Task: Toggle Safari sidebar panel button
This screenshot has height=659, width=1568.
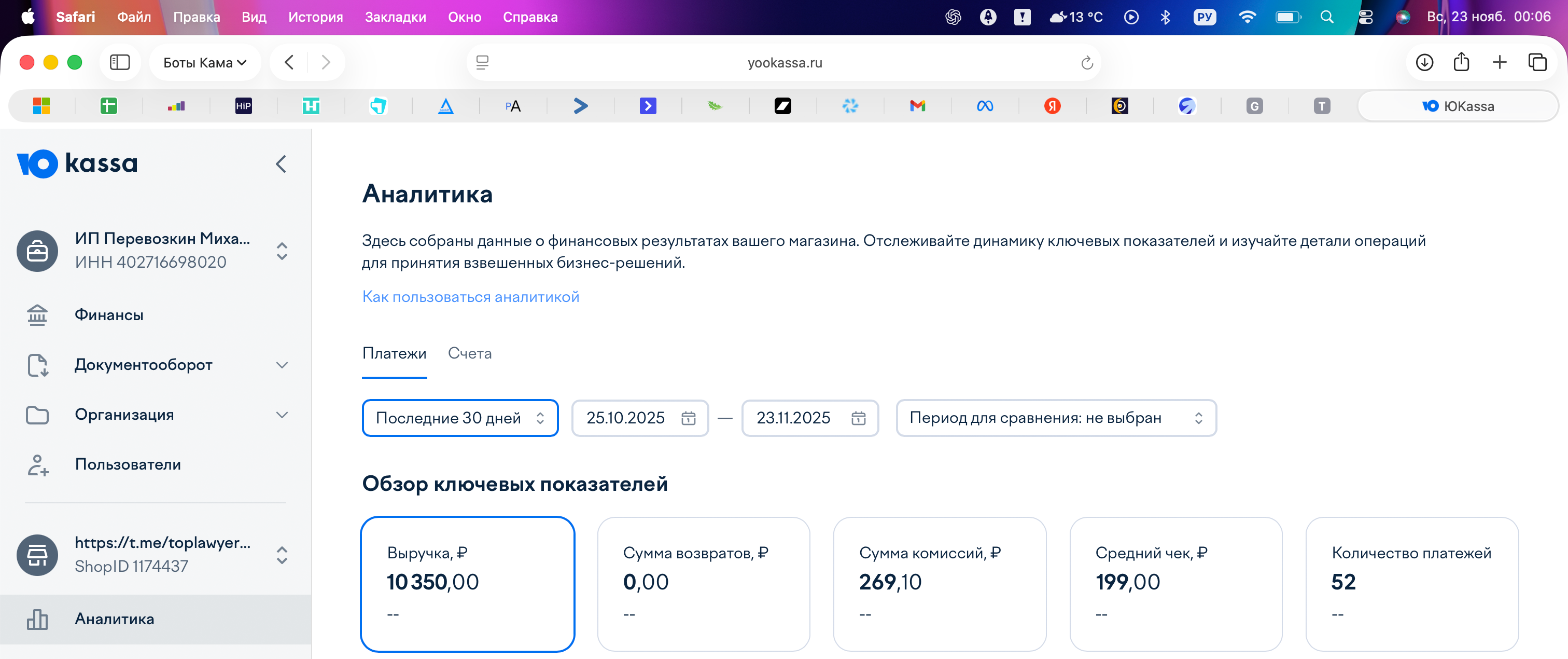Action: (120, 62)
